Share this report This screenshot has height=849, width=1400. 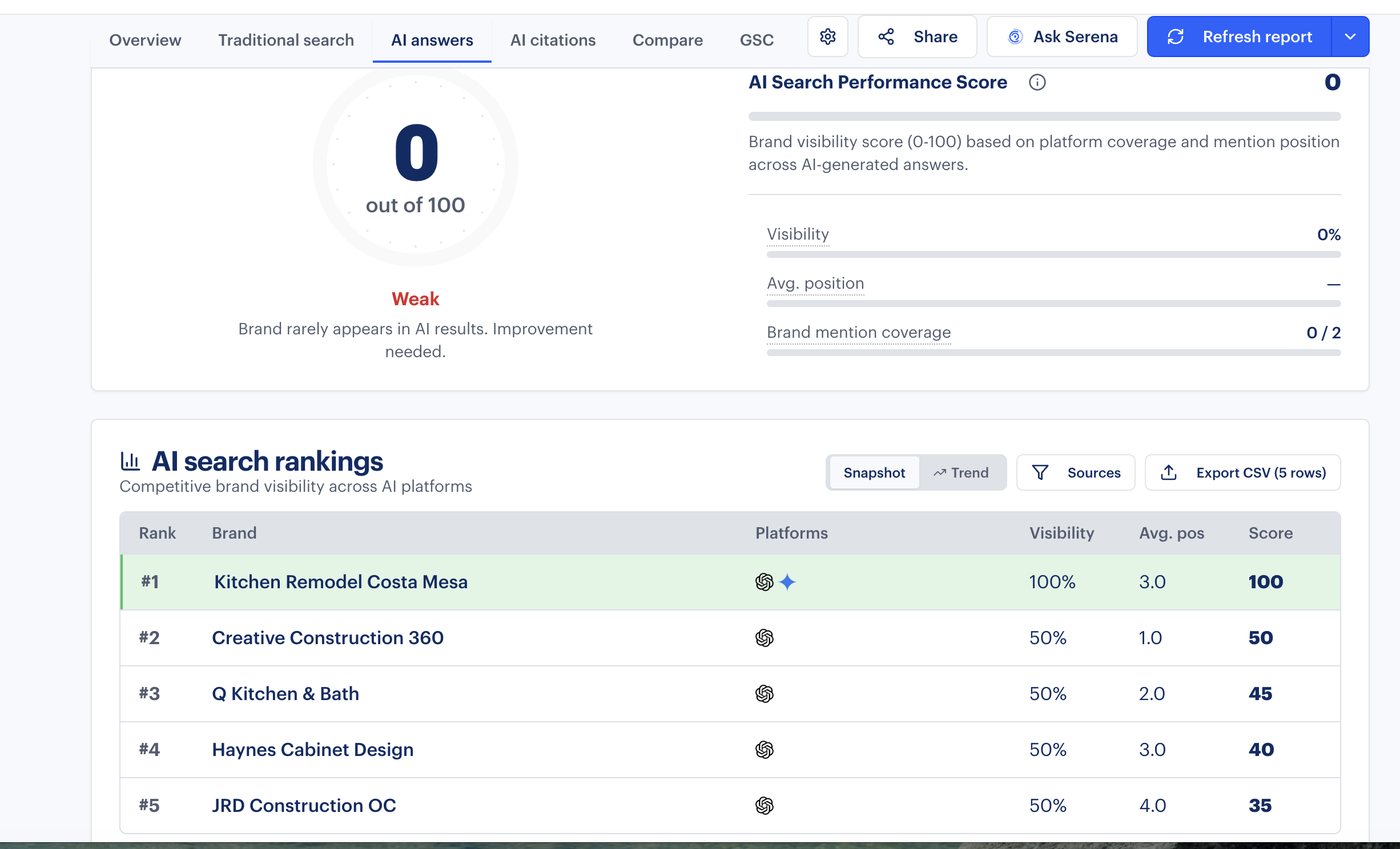[x=917, y=37]
